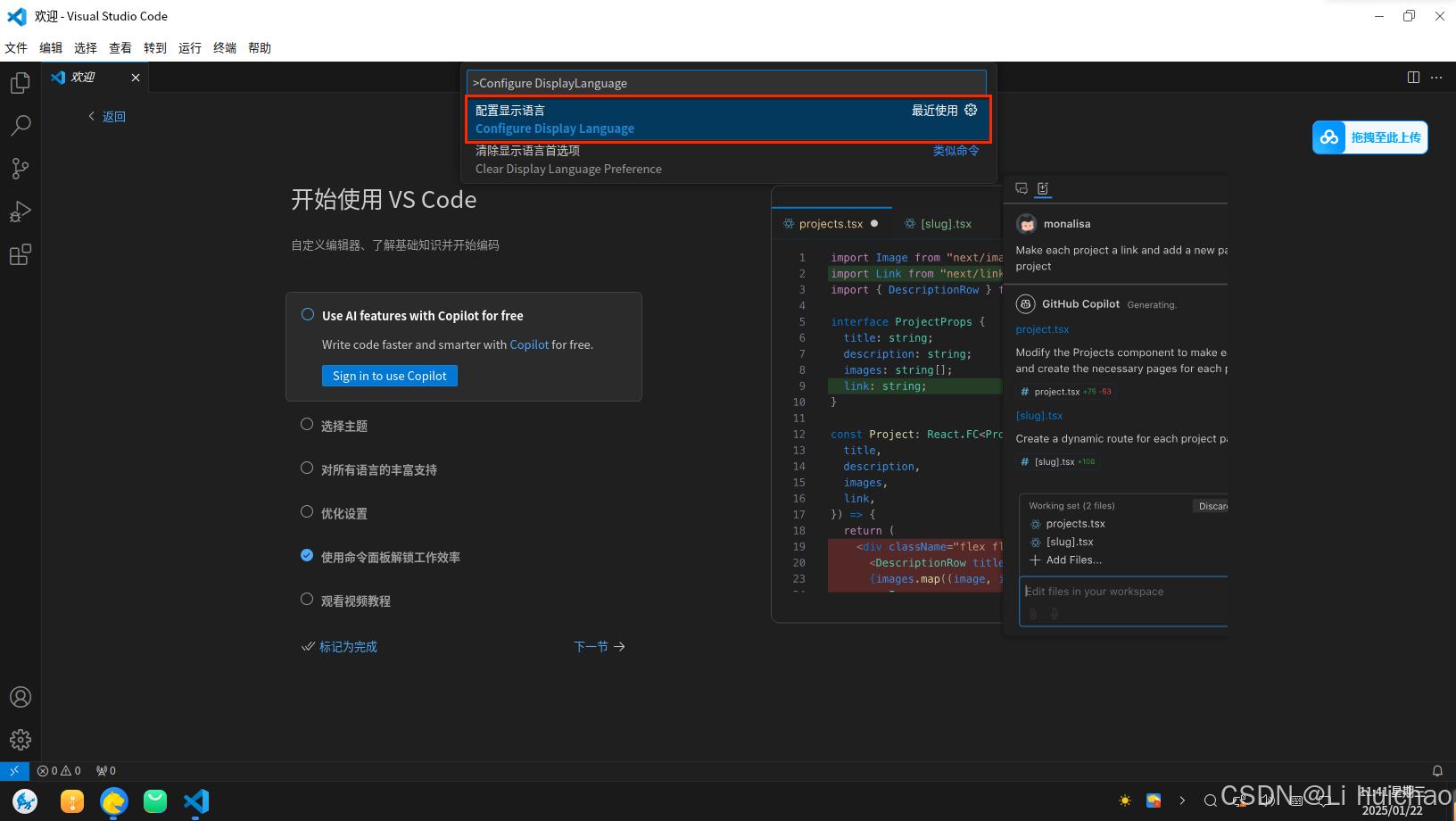
Task: Open the 文件 menu
Action: [16, 48]
